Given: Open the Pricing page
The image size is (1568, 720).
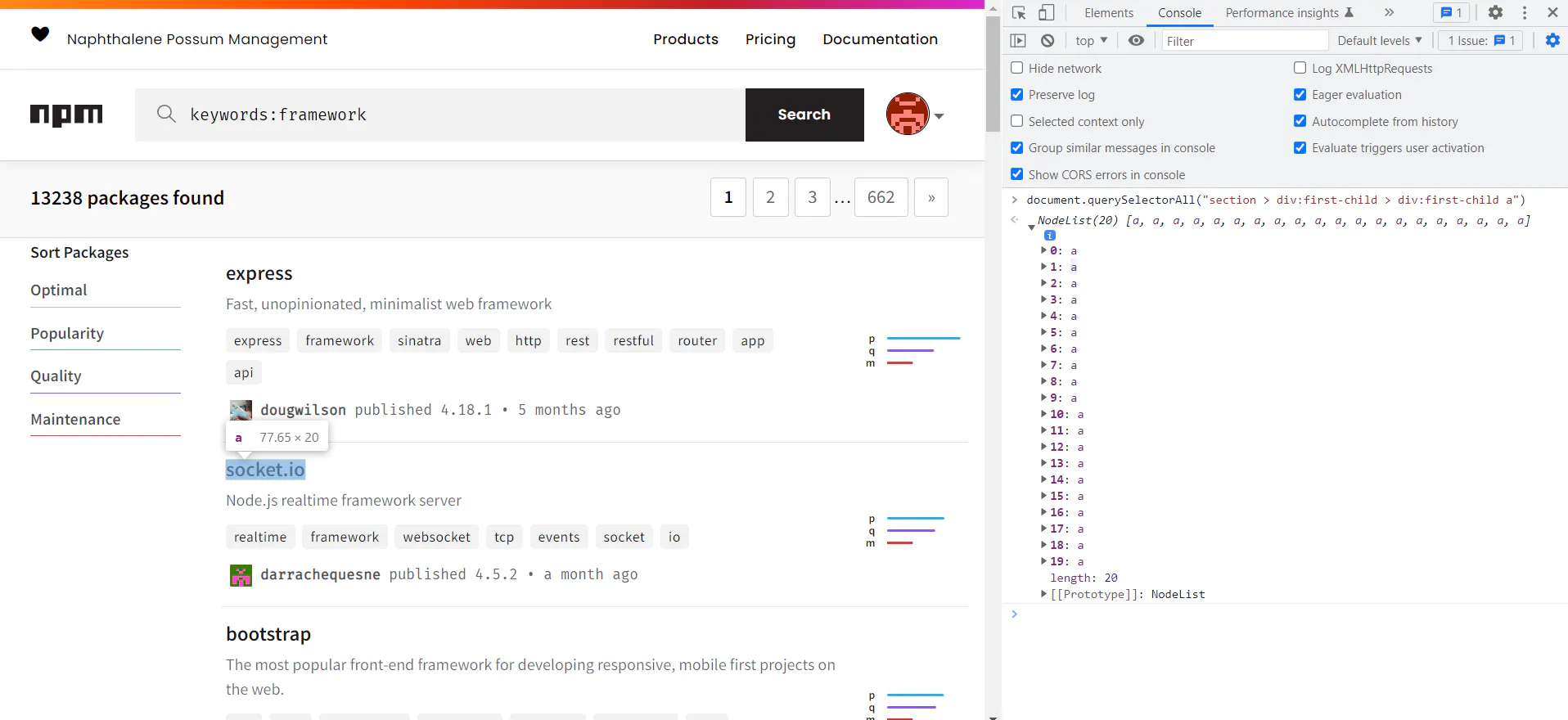Looking at the screenshot, I should (x=770, y=38).
